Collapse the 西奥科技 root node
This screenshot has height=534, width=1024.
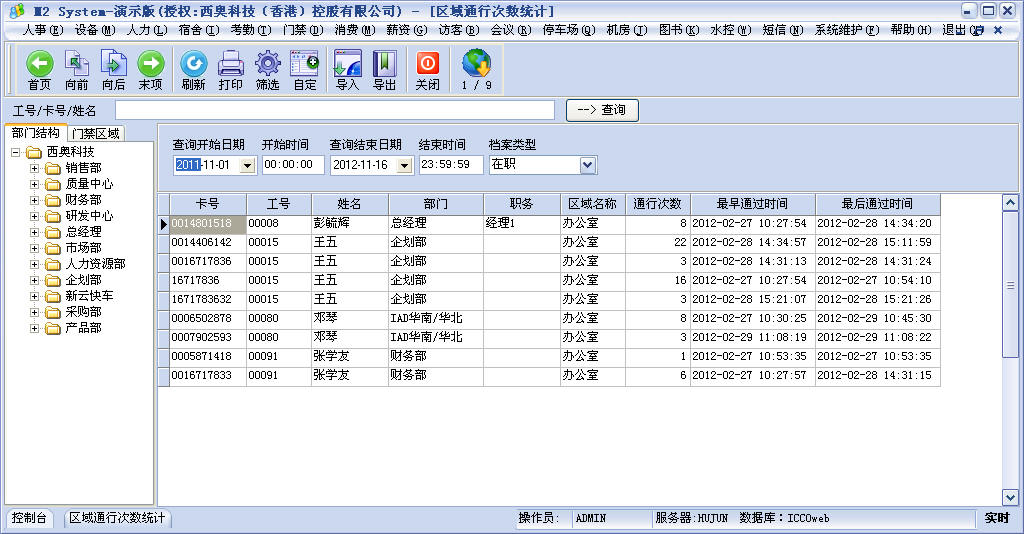[x=16, y=152]
